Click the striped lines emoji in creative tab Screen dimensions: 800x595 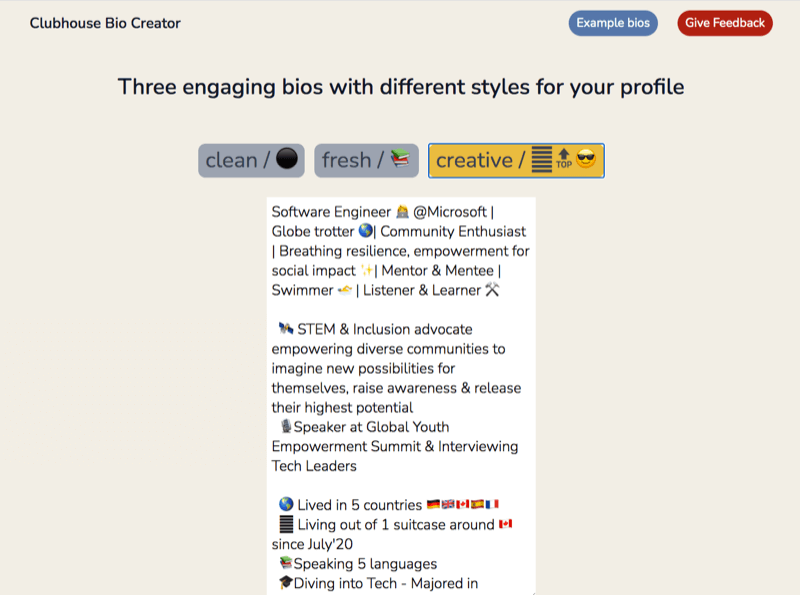[542, 159]
